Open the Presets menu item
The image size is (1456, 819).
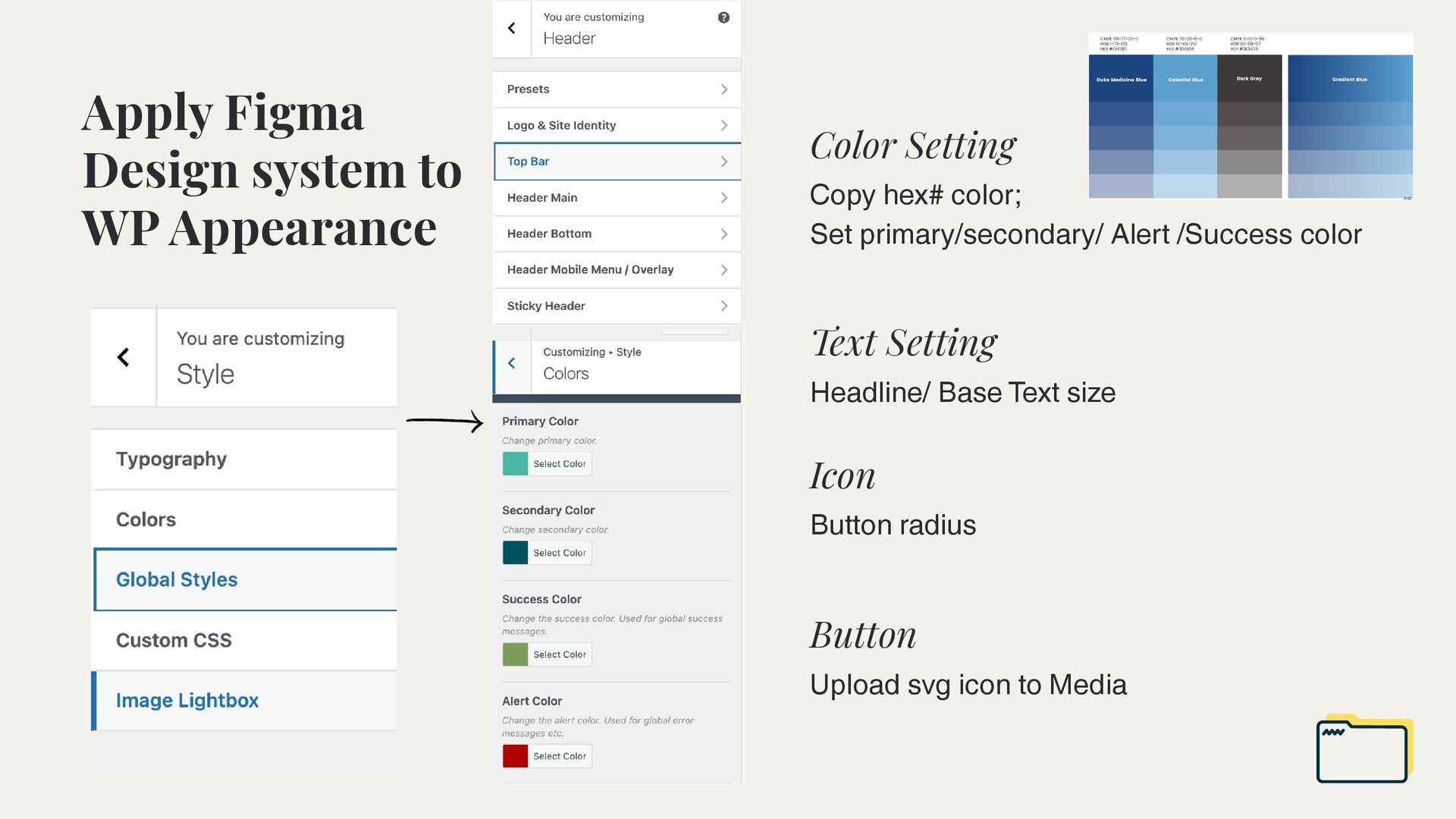(617, 89)
